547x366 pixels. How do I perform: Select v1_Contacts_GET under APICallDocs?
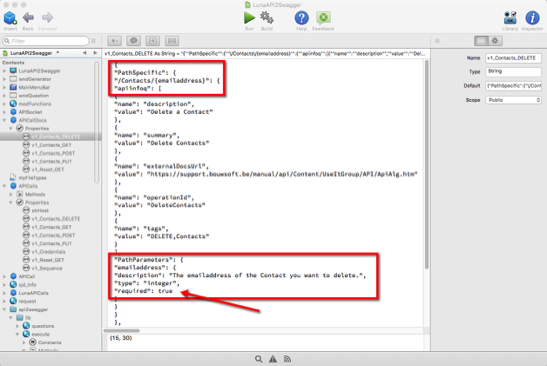tap(51, 145)
